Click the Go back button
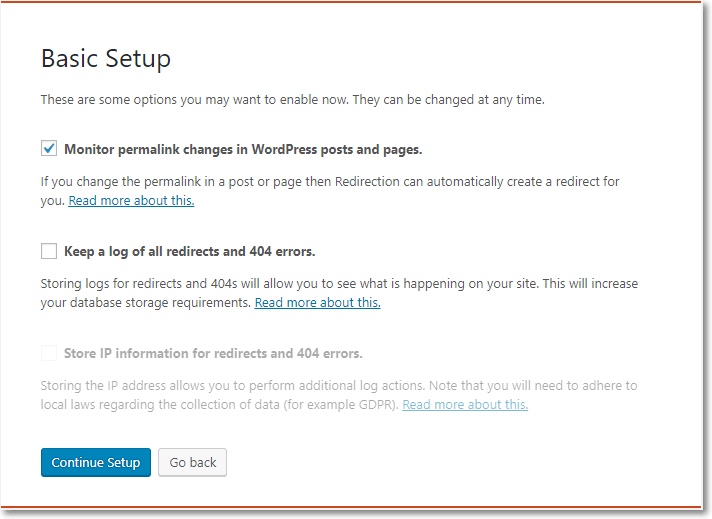712x519 pixels. (193, 462)
